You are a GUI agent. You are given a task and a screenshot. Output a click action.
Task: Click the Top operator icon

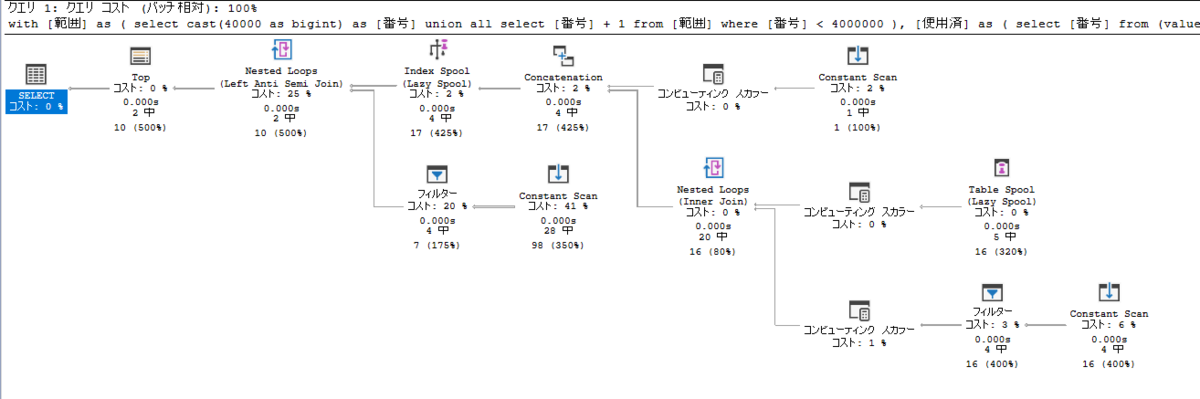(140, 56)
